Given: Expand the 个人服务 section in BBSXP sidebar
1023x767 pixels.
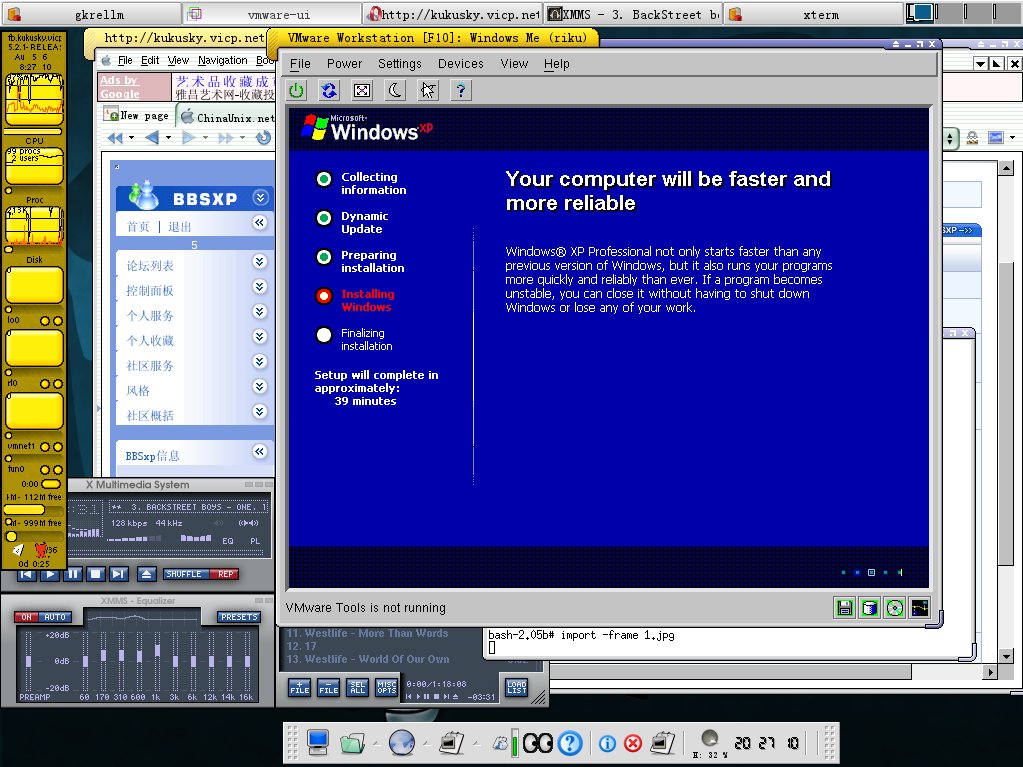Looking at the screenshot, I should (x=260, y=311).
